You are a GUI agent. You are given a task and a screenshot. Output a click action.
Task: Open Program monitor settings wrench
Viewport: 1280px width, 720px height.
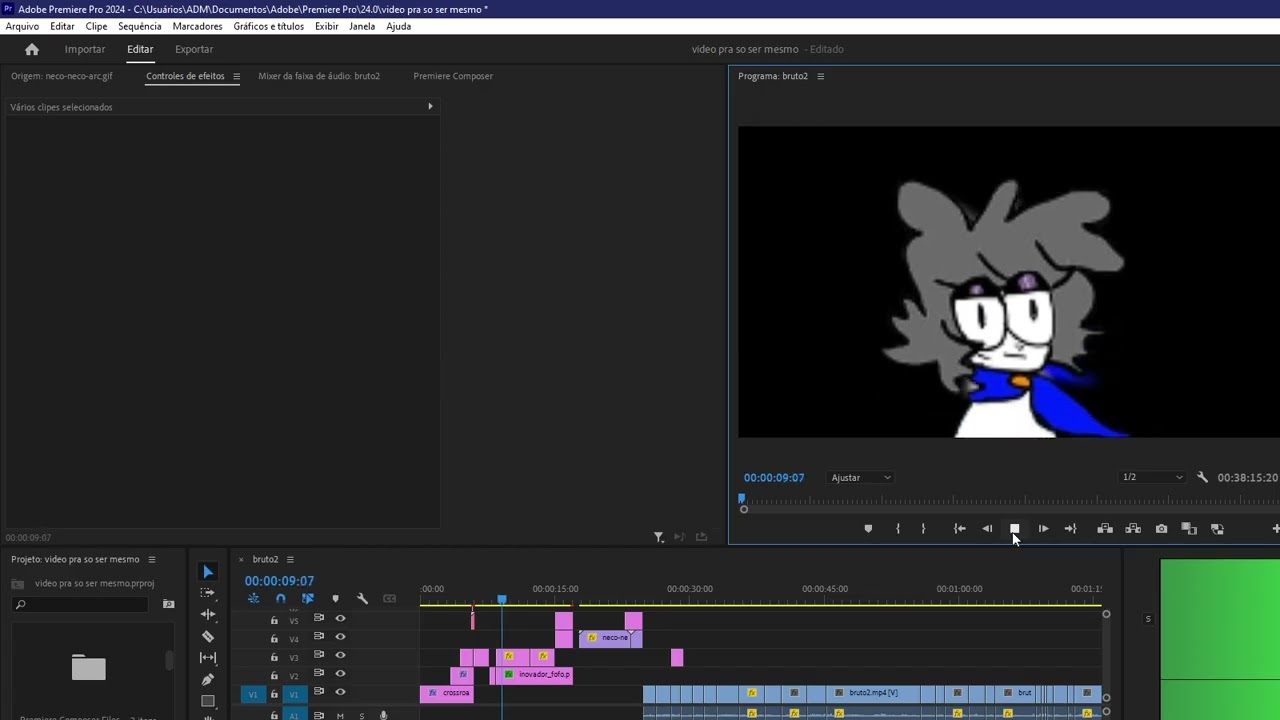1202,478
